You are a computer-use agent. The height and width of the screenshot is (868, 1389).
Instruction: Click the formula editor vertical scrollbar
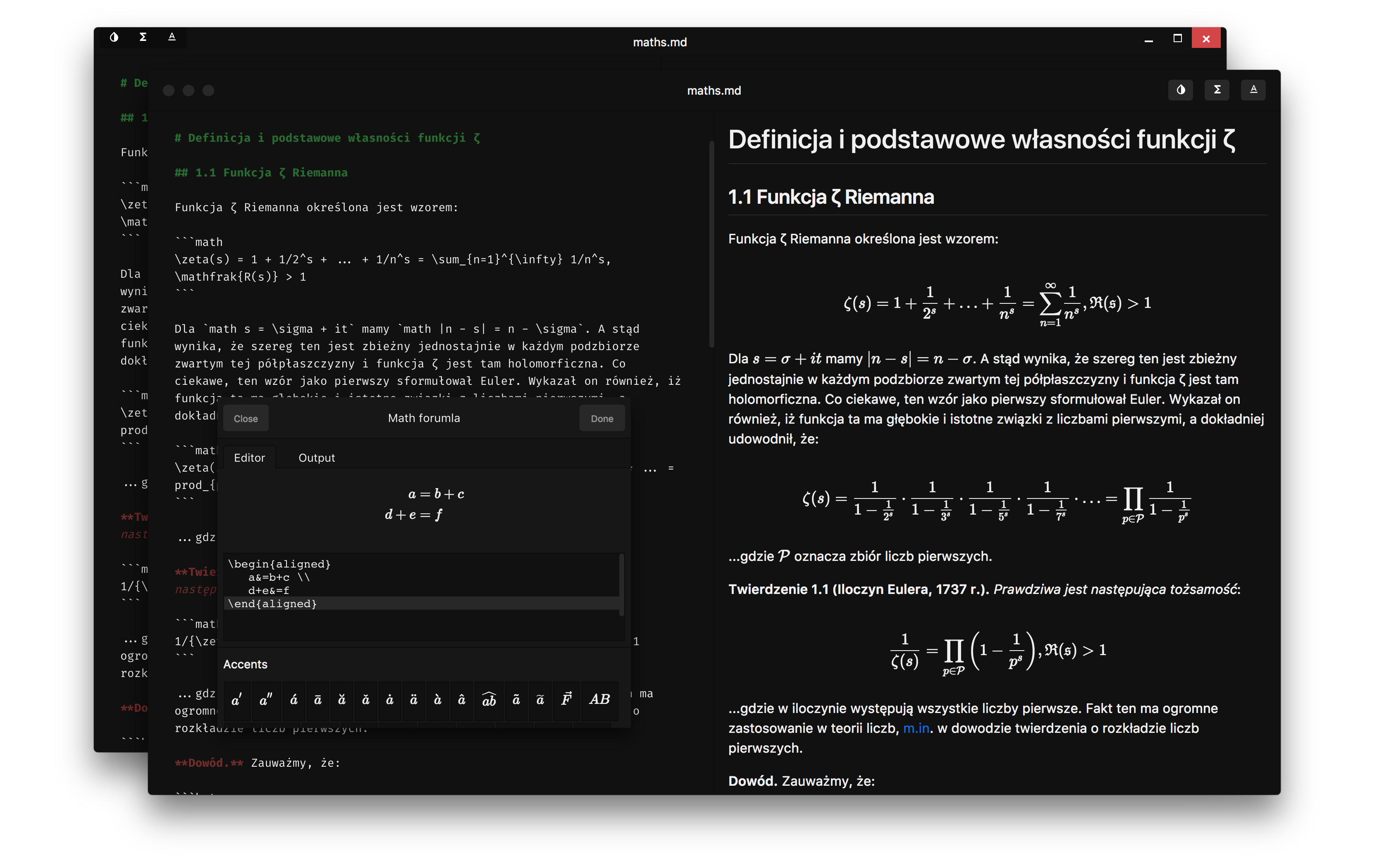coord(621,584)
